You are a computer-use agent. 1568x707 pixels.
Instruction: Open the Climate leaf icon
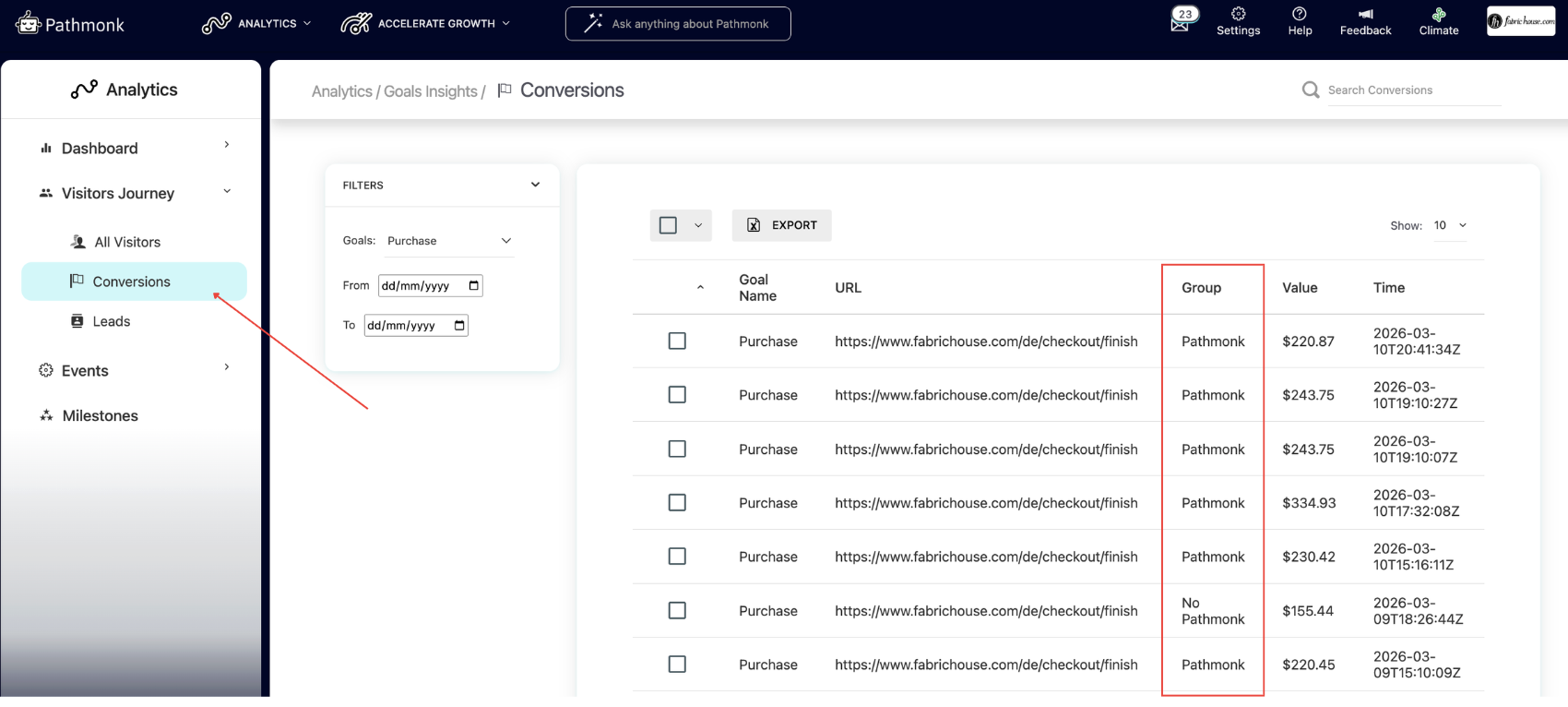coord(1439,14)
